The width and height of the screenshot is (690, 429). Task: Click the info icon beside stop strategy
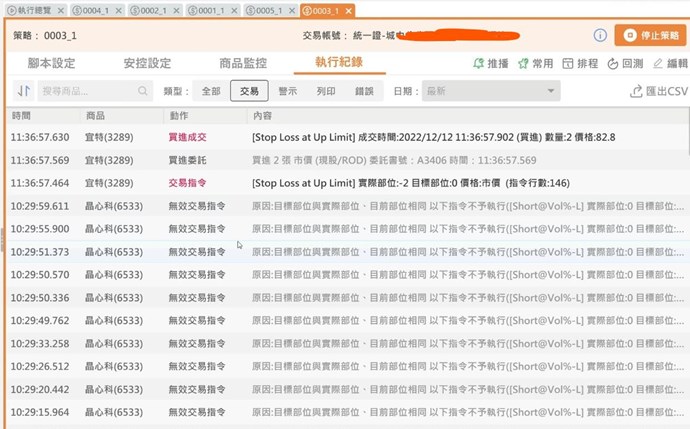click(x=601, y=35)
